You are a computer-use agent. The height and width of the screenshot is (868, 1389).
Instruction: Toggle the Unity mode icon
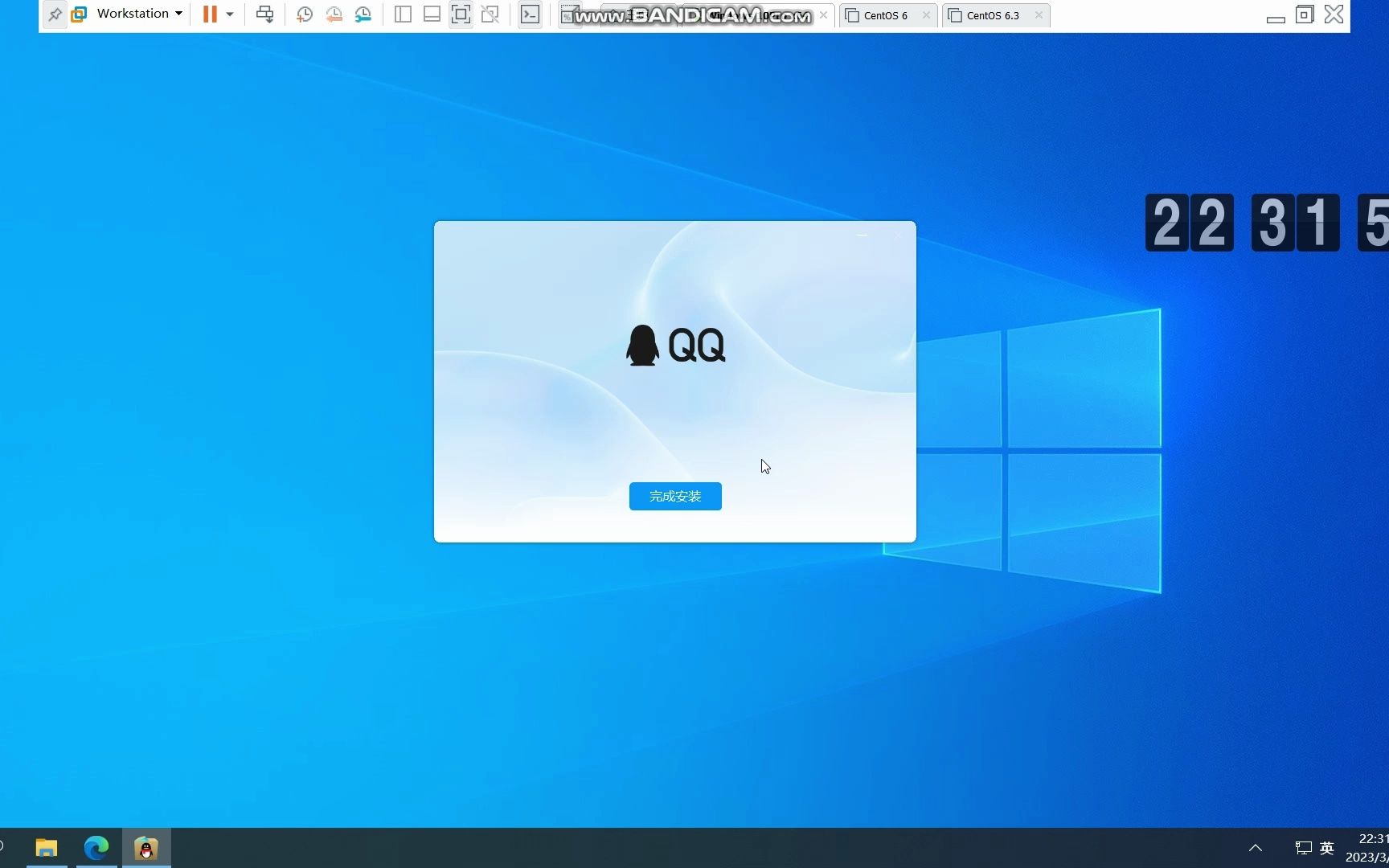[x=490, y=14]
